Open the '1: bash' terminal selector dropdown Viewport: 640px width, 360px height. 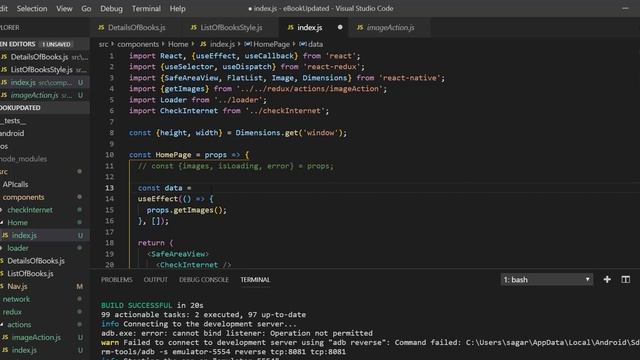(547, 280)
